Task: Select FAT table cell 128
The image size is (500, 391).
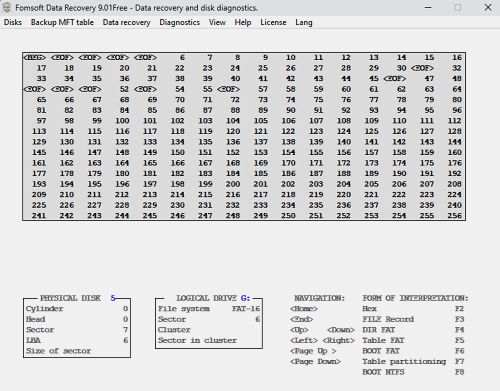Action: point(455,131)
